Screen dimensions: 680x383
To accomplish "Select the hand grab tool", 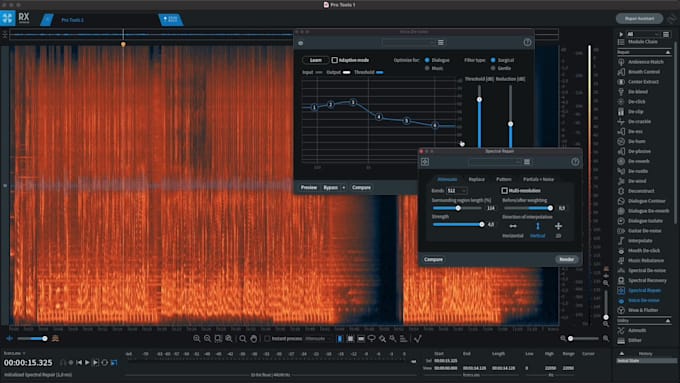I will [x=254, y=339].
